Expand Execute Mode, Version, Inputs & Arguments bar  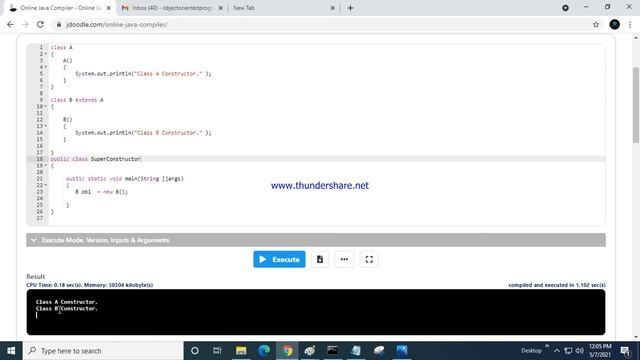pyautogui.click(x=316, y=240)
